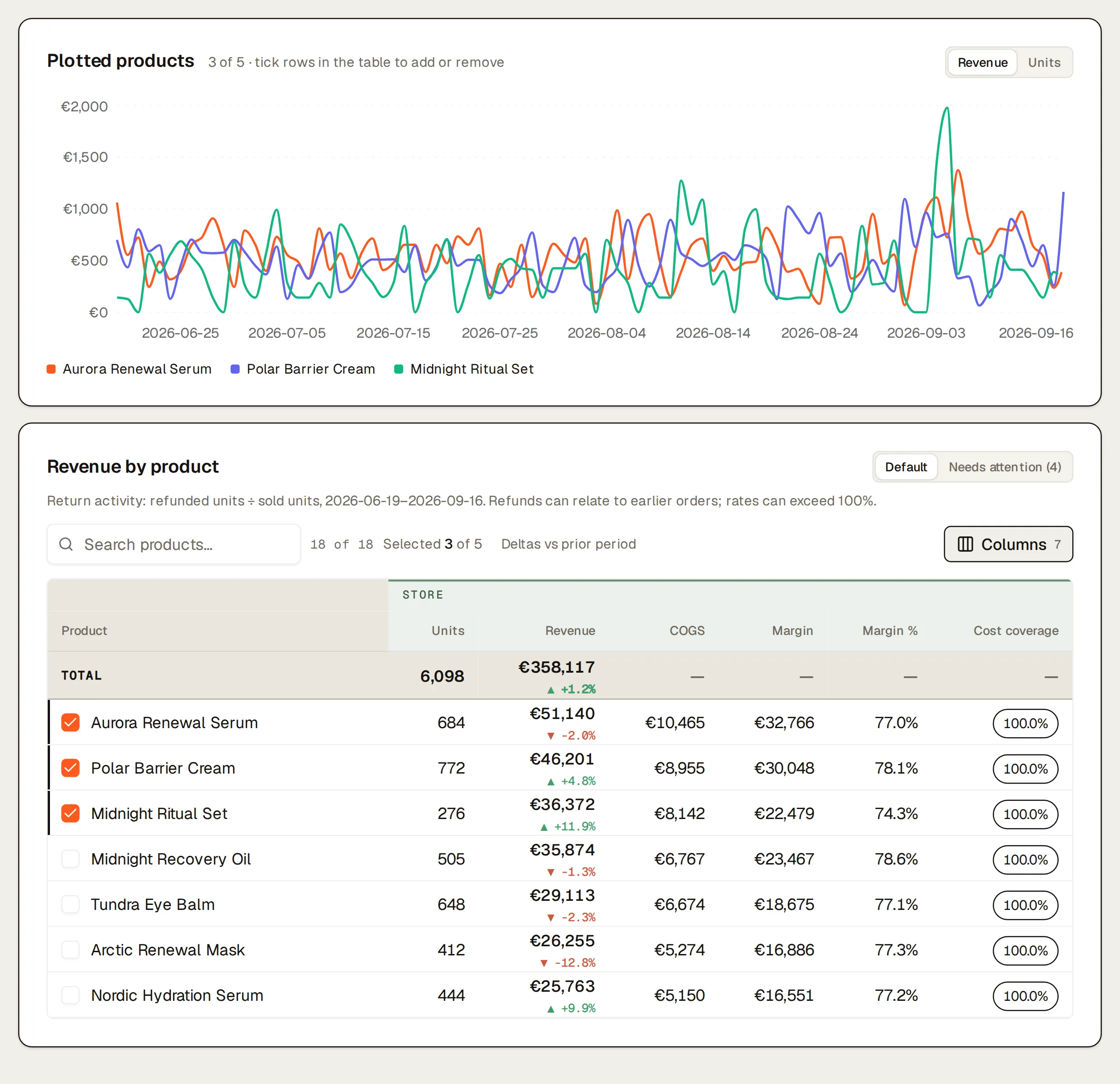Click the 2026-09-03 axis date label
This screenshot has height=1084, width=1120.
click(x=926, y=333)
